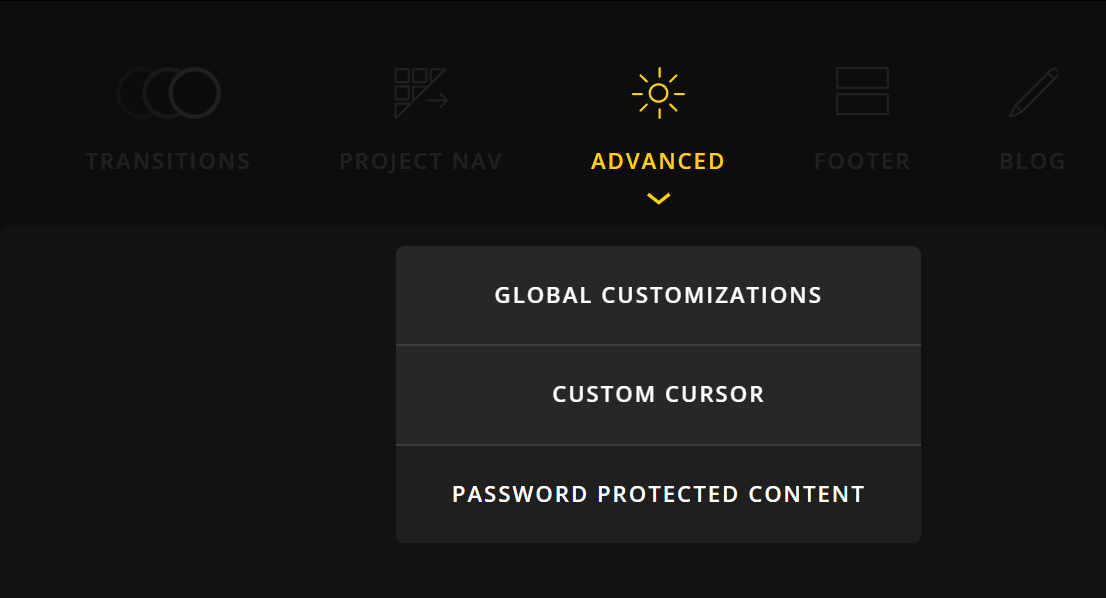Click the lower rectangle of Footer icon
Screen dimensions: 1106x598
click(862, 104)
